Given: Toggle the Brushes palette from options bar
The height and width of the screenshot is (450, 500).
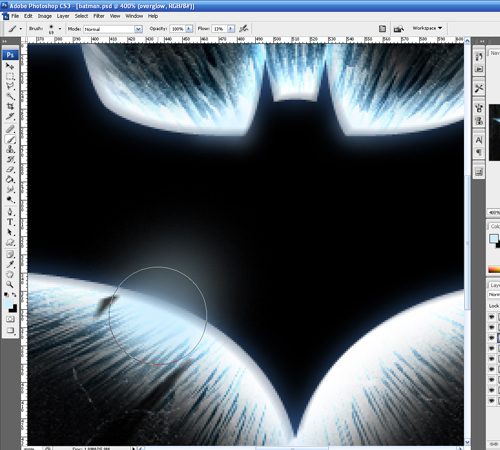Looking at the screenshot, I should coord(382,29).
